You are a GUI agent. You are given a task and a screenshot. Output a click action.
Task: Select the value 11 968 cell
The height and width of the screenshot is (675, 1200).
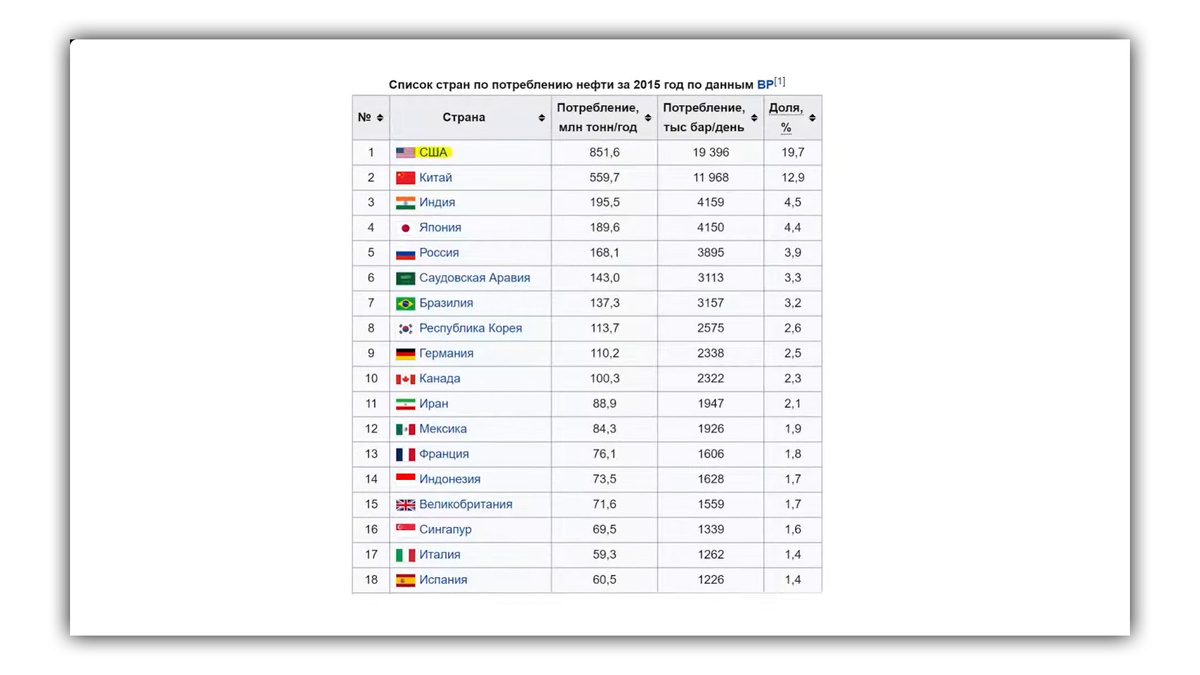[x=711, y=177]
